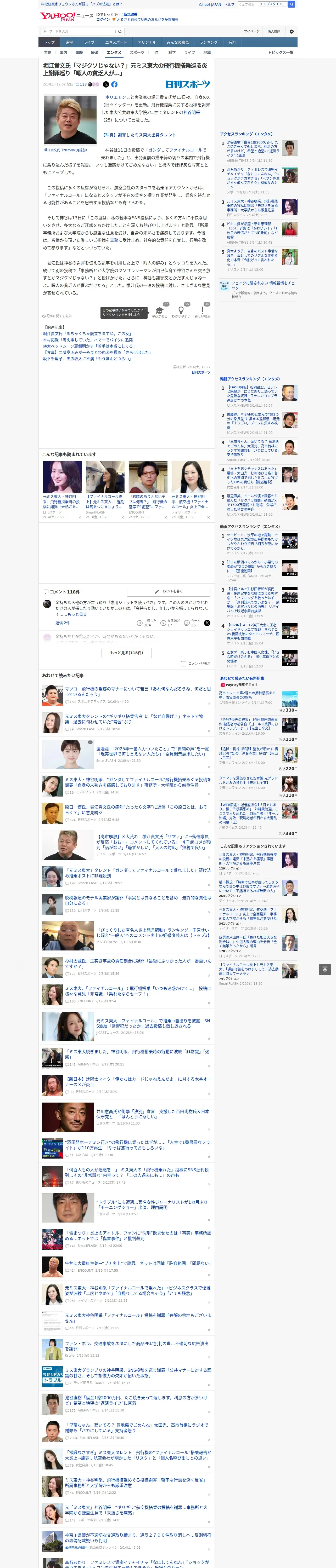Select the みんなの意見 tab
This screenshot has width=336, height=1568.
point(177,43)
